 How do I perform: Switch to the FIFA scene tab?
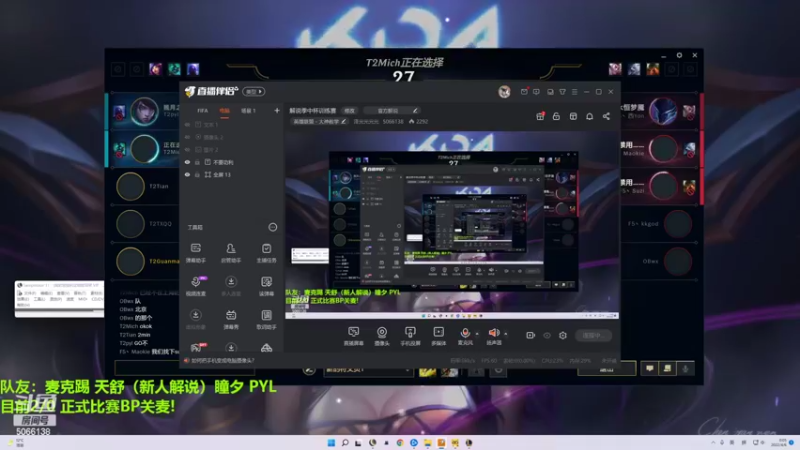(x=203, y=111)
